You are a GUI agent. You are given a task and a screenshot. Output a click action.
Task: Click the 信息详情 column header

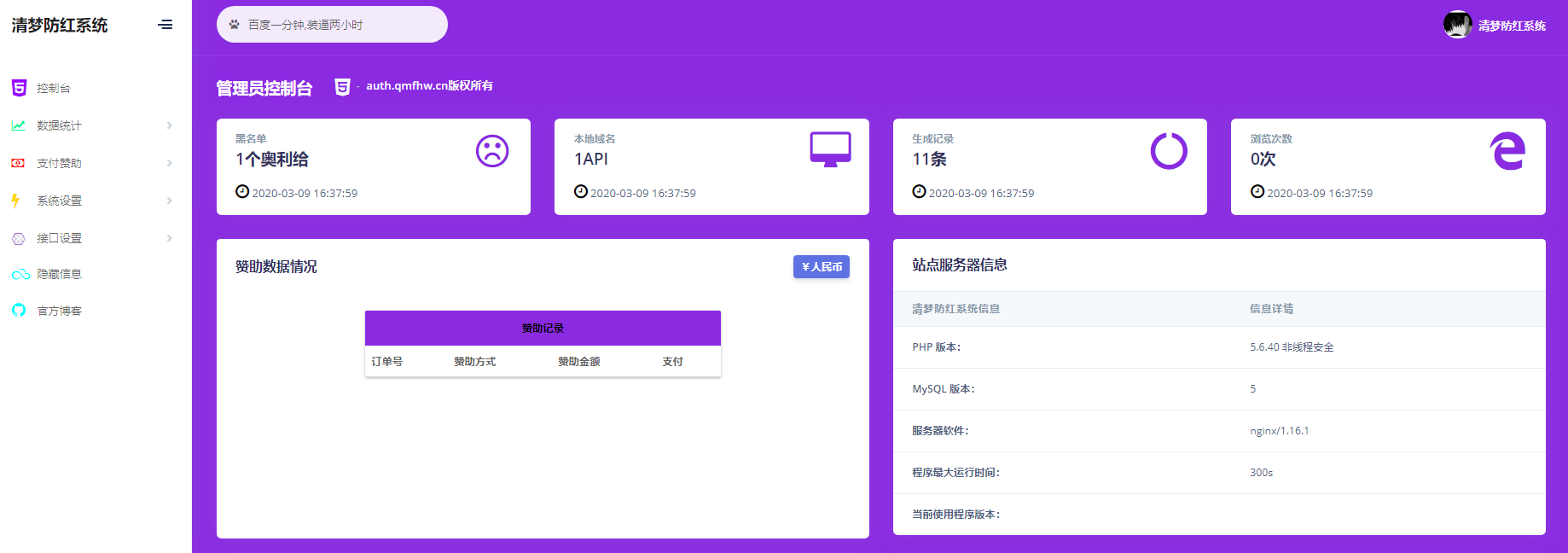click(1271, 309)
